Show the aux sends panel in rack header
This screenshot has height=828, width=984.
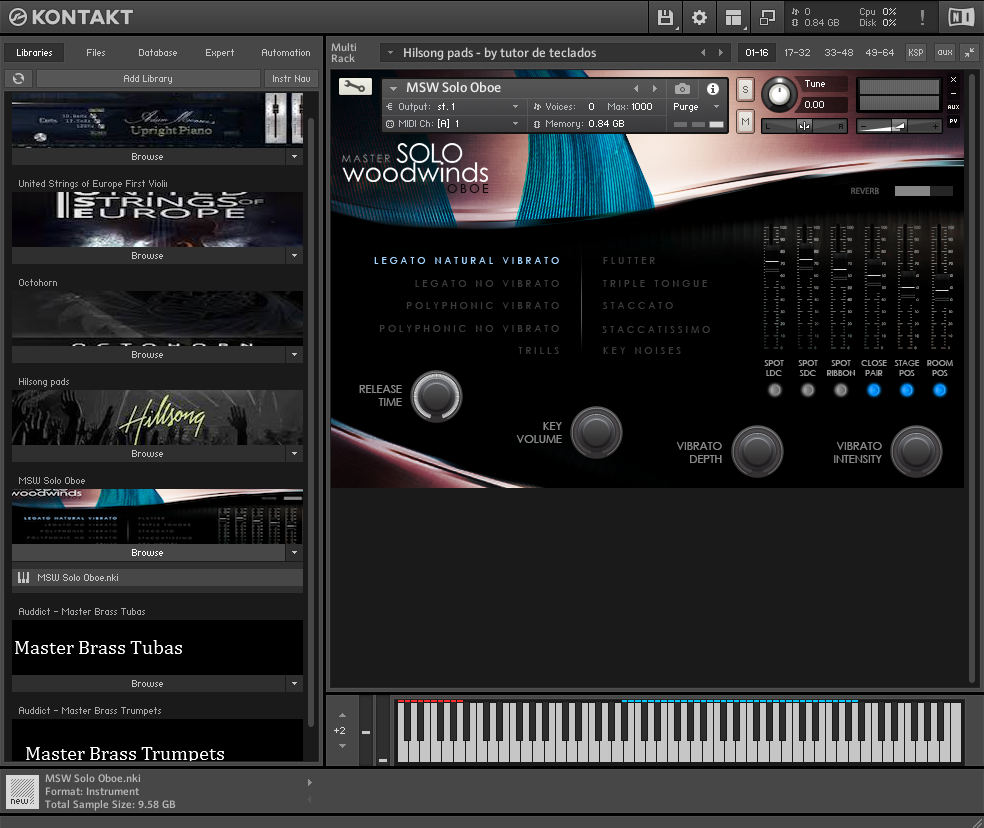click(944, 53)
